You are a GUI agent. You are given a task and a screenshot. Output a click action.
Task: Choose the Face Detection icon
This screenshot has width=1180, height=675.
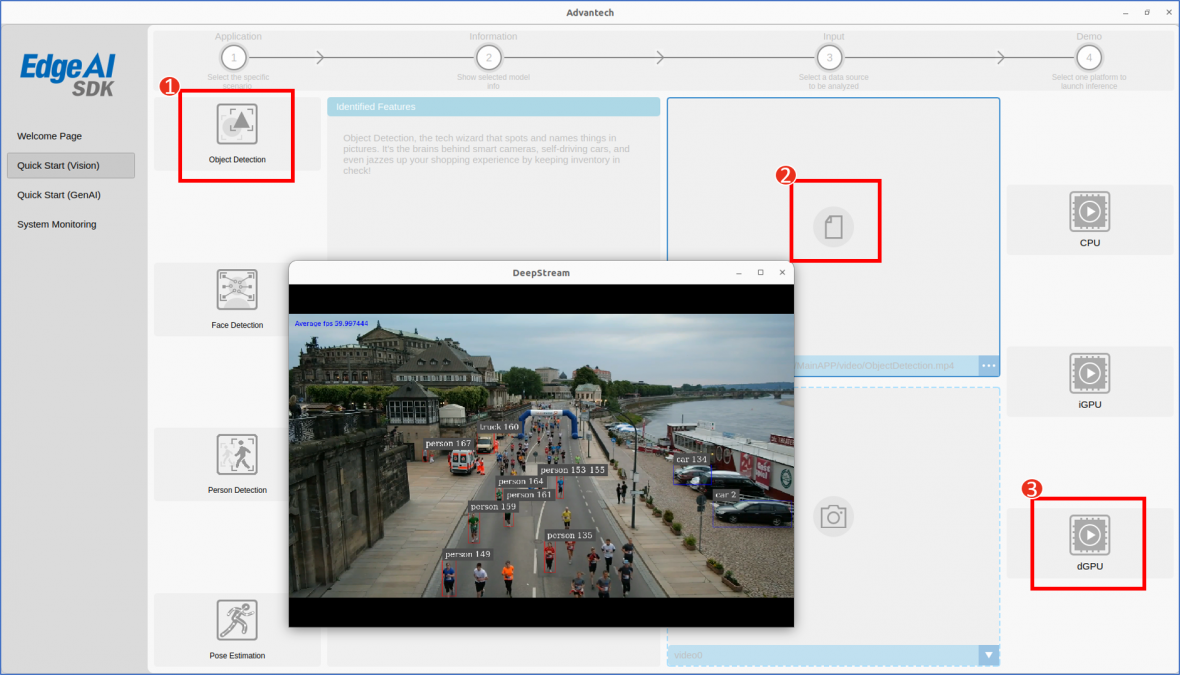[237, 290]
